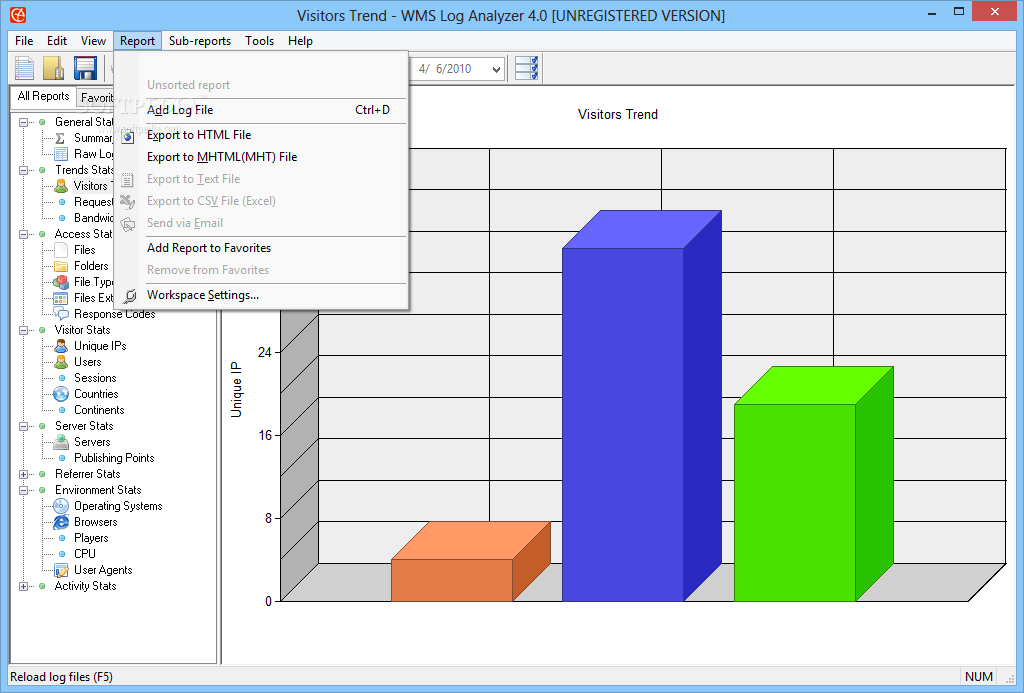Click the Files Extensions grid icon
The image size is (1024, 693).
(x=61, y=298)
